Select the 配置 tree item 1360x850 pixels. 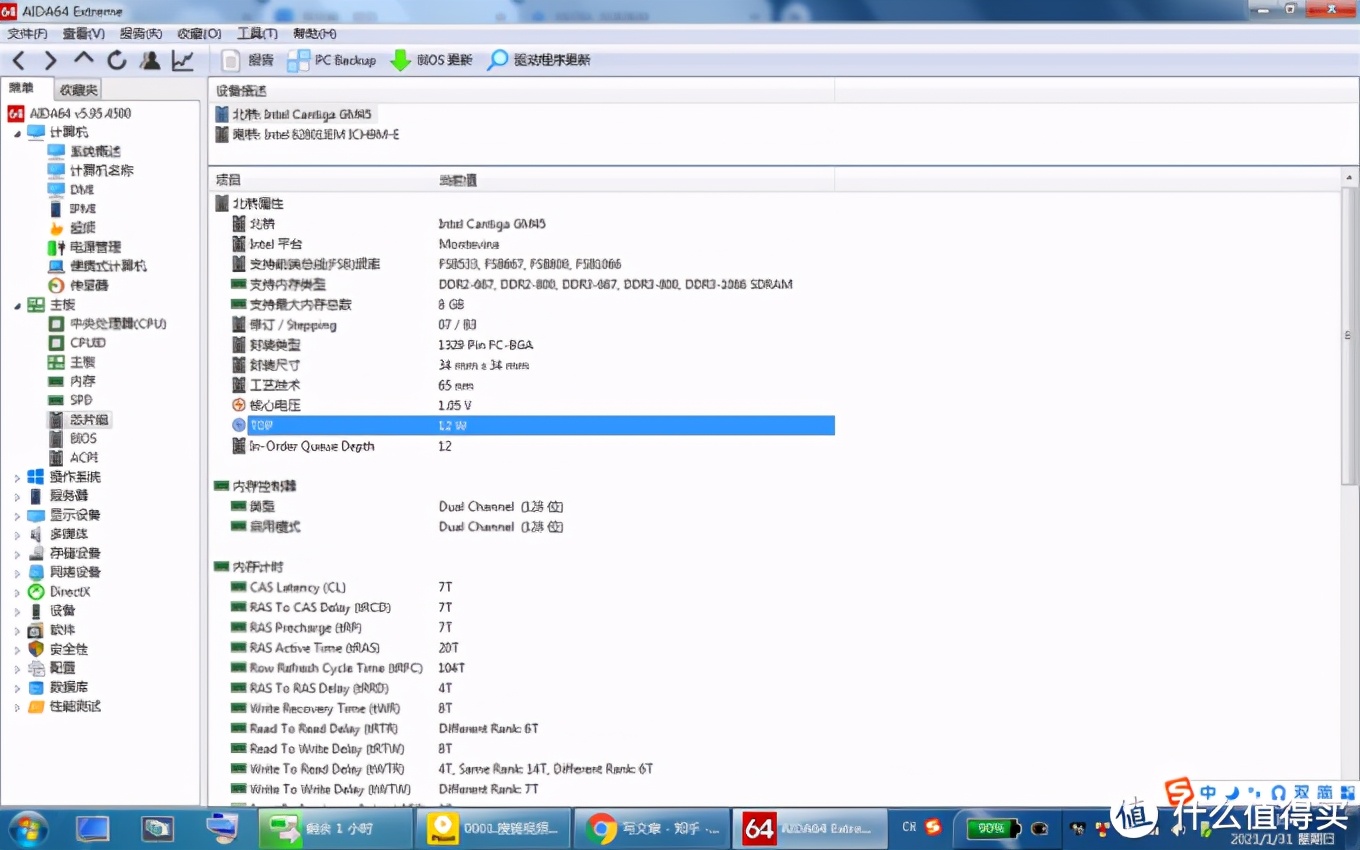click(x=52, y=668)
